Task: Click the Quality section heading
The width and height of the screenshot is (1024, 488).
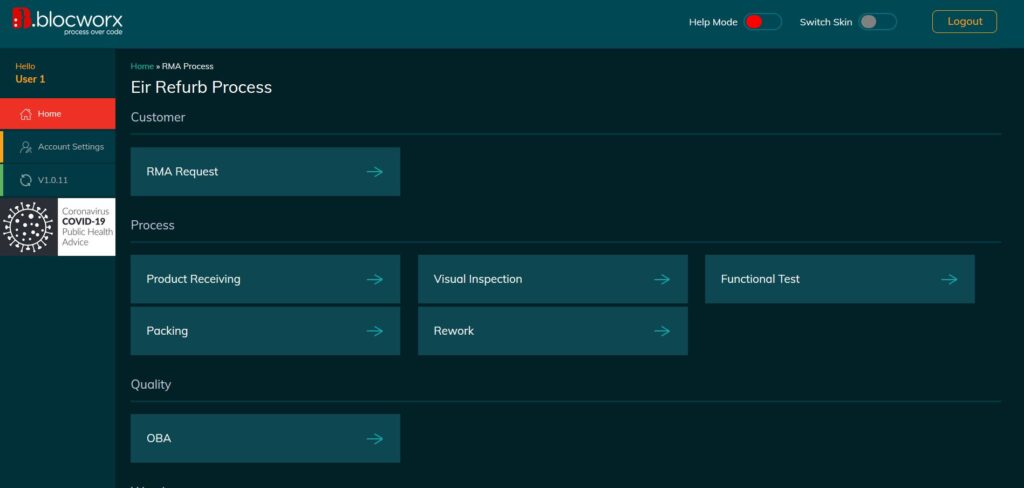Action: point(151,385)
